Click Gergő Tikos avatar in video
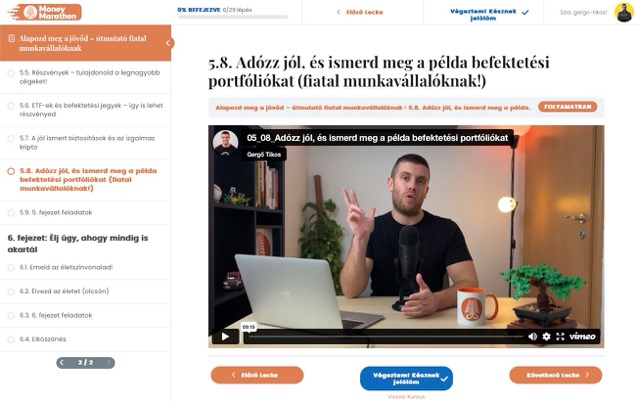 (225, 143)
